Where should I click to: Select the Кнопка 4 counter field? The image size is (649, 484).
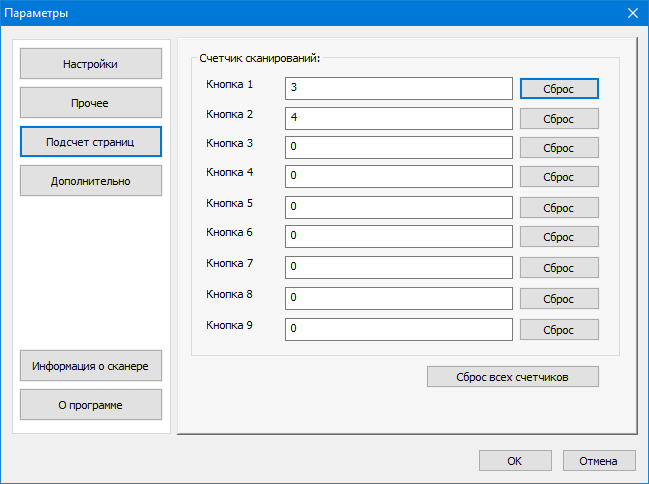[x=398, y=177]
